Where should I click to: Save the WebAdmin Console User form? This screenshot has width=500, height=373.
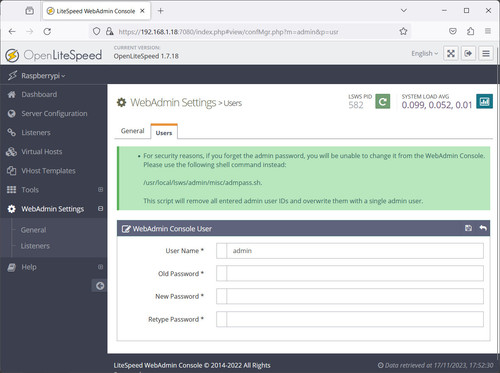point(468,228)
